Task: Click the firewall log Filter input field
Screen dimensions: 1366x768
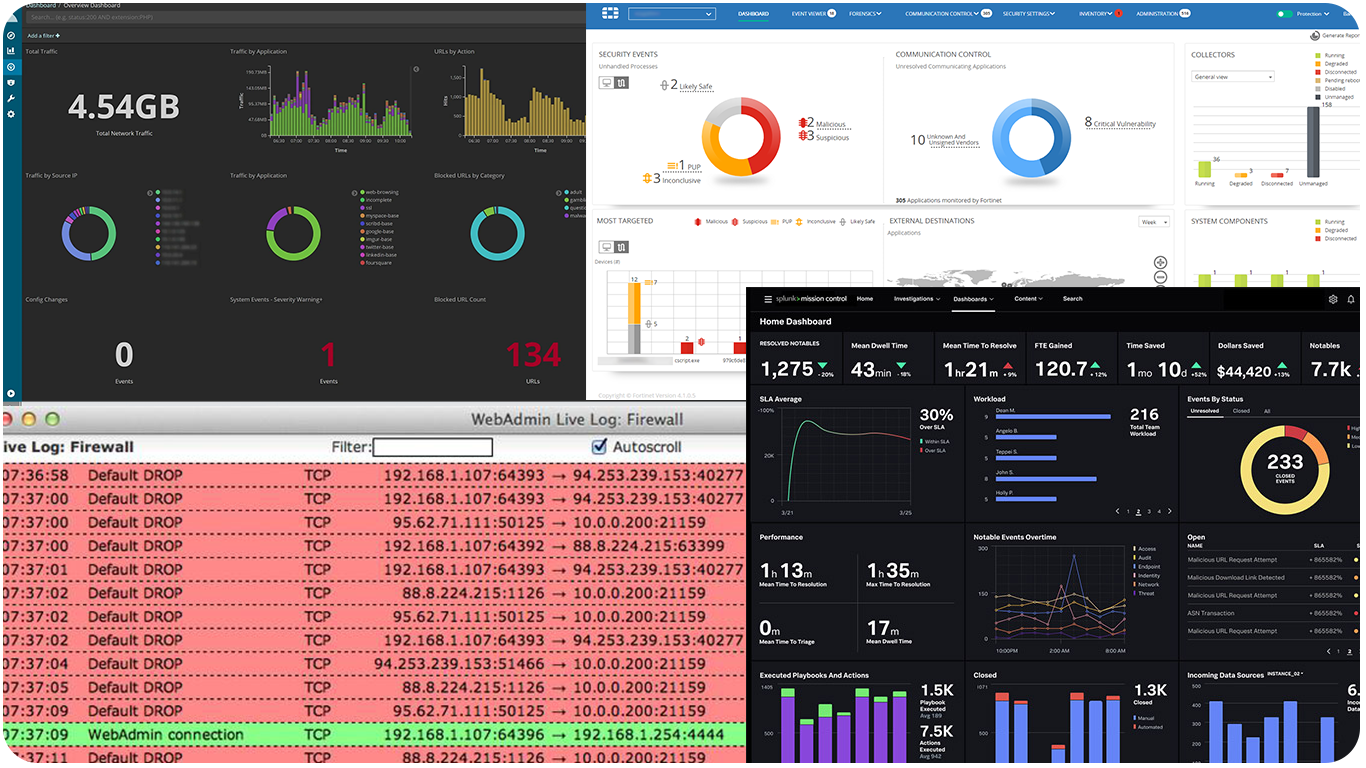Action: click(433, 447)
